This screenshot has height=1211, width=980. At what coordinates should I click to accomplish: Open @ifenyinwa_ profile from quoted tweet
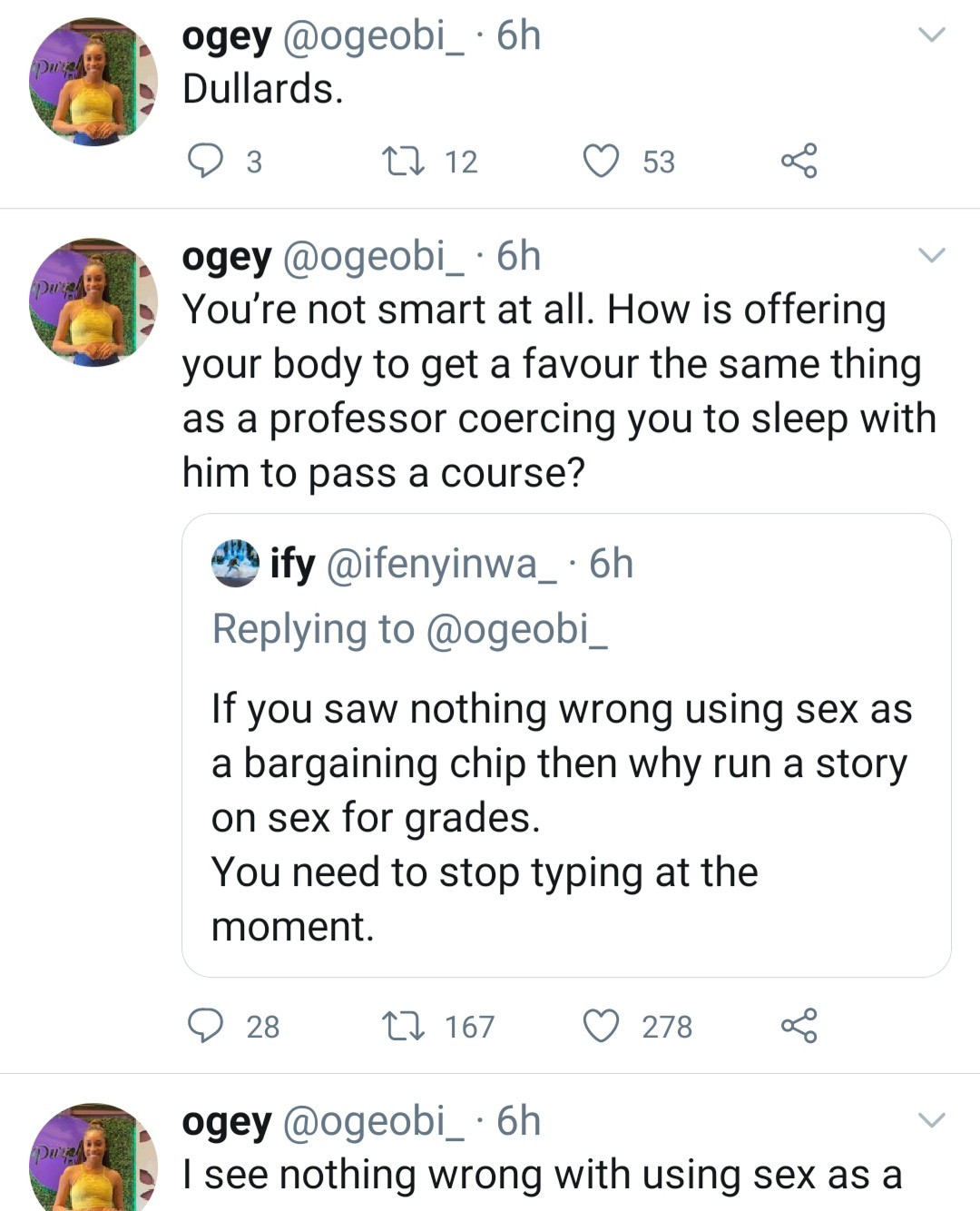click(441, 564)
